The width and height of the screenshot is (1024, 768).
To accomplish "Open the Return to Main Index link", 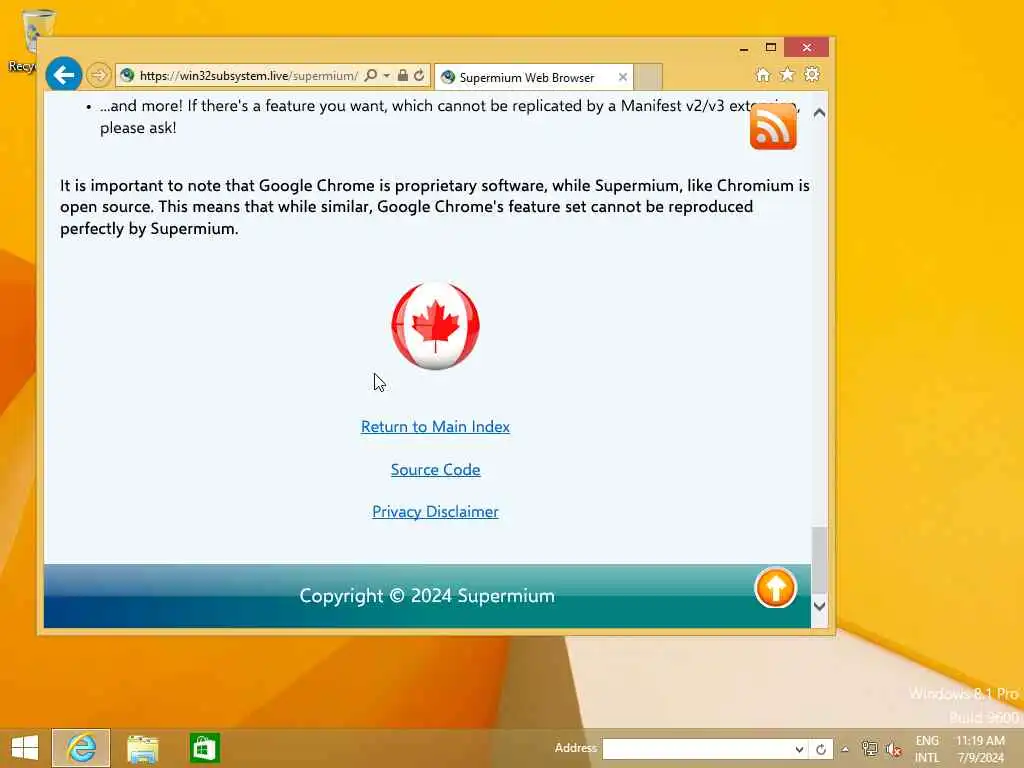I will click(435, 426).
